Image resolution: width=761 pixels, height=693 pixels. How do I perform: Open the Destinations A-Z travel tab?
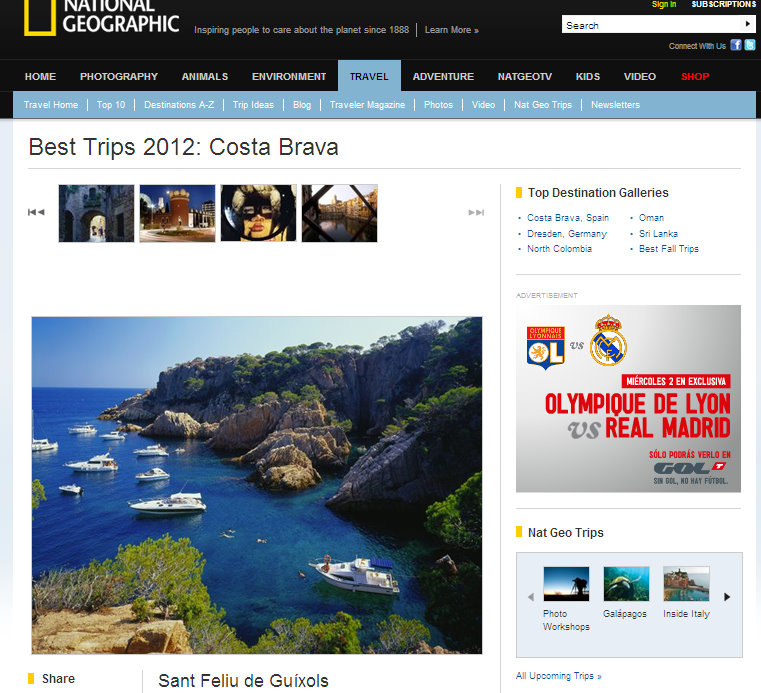(179, 105)
